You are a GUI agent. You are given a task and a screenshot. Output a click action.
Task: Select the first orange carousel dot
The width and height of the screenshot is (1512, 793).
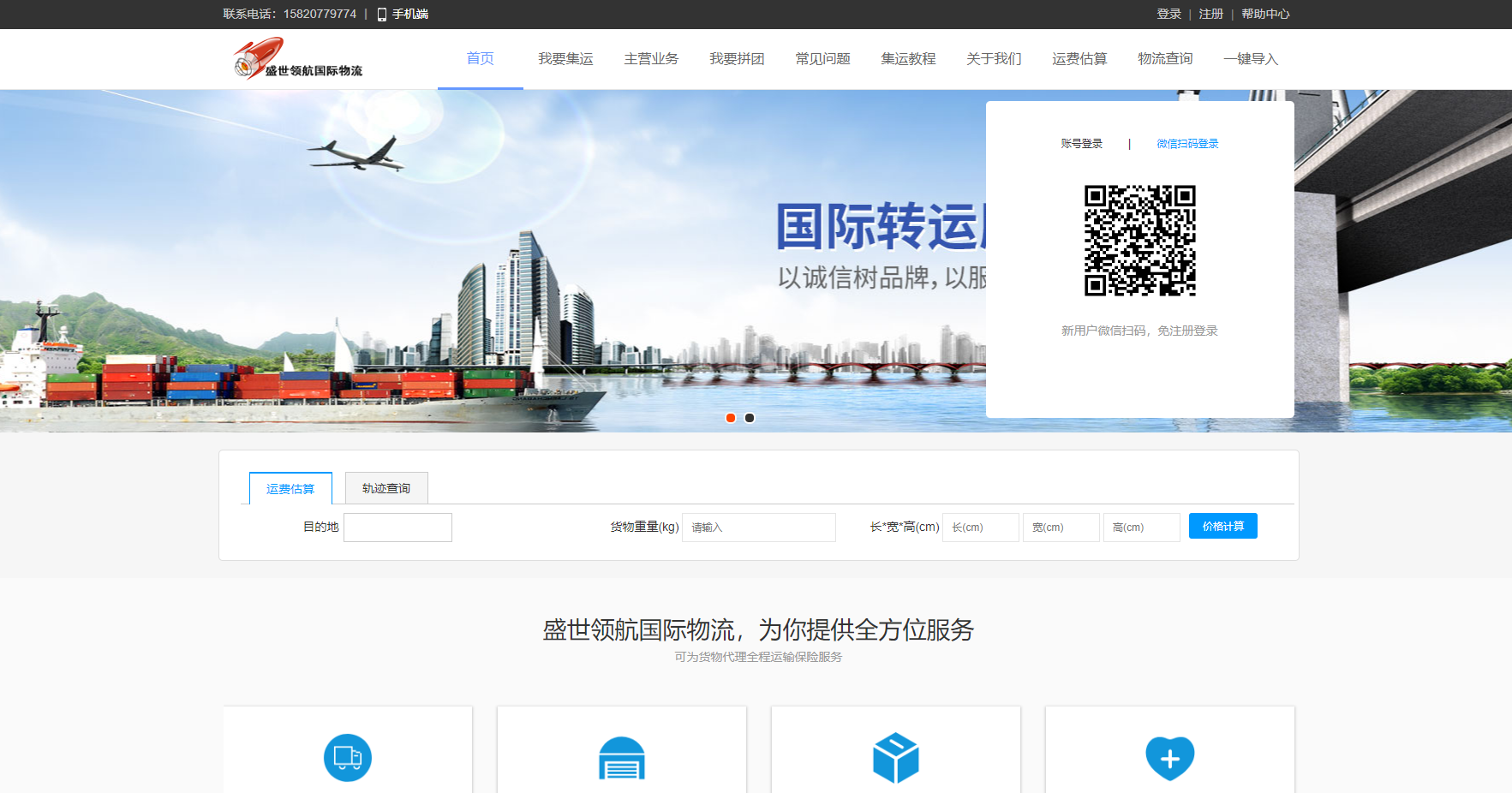pyautogui.click(x=731, y=418)
